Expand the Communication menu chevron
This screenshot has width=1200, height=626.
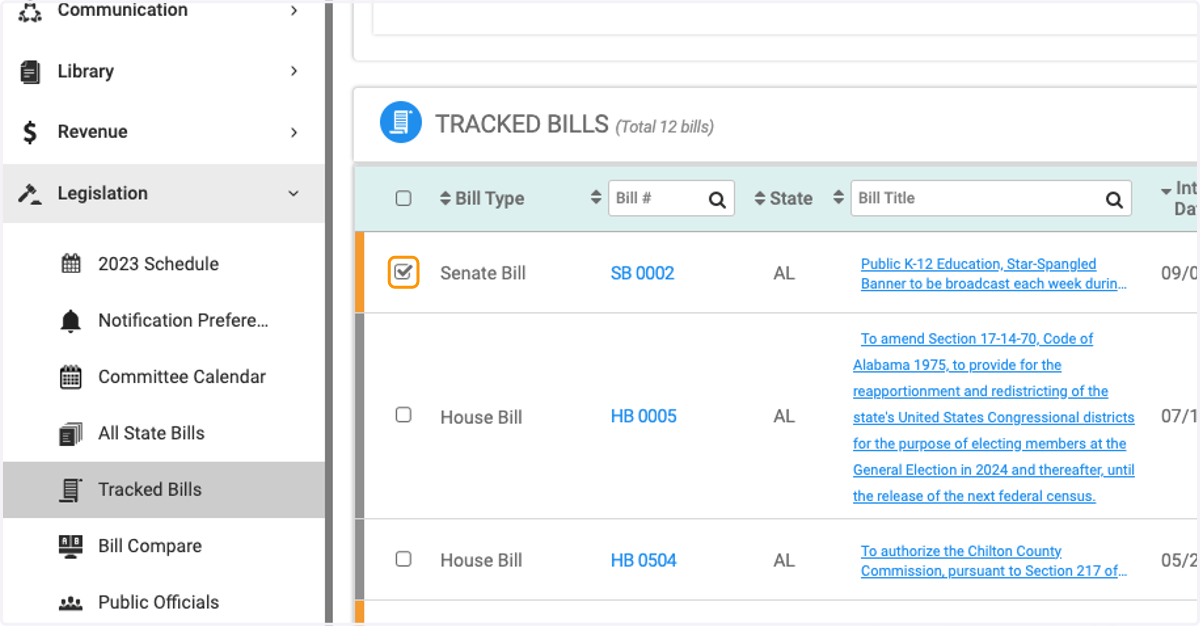294,10
